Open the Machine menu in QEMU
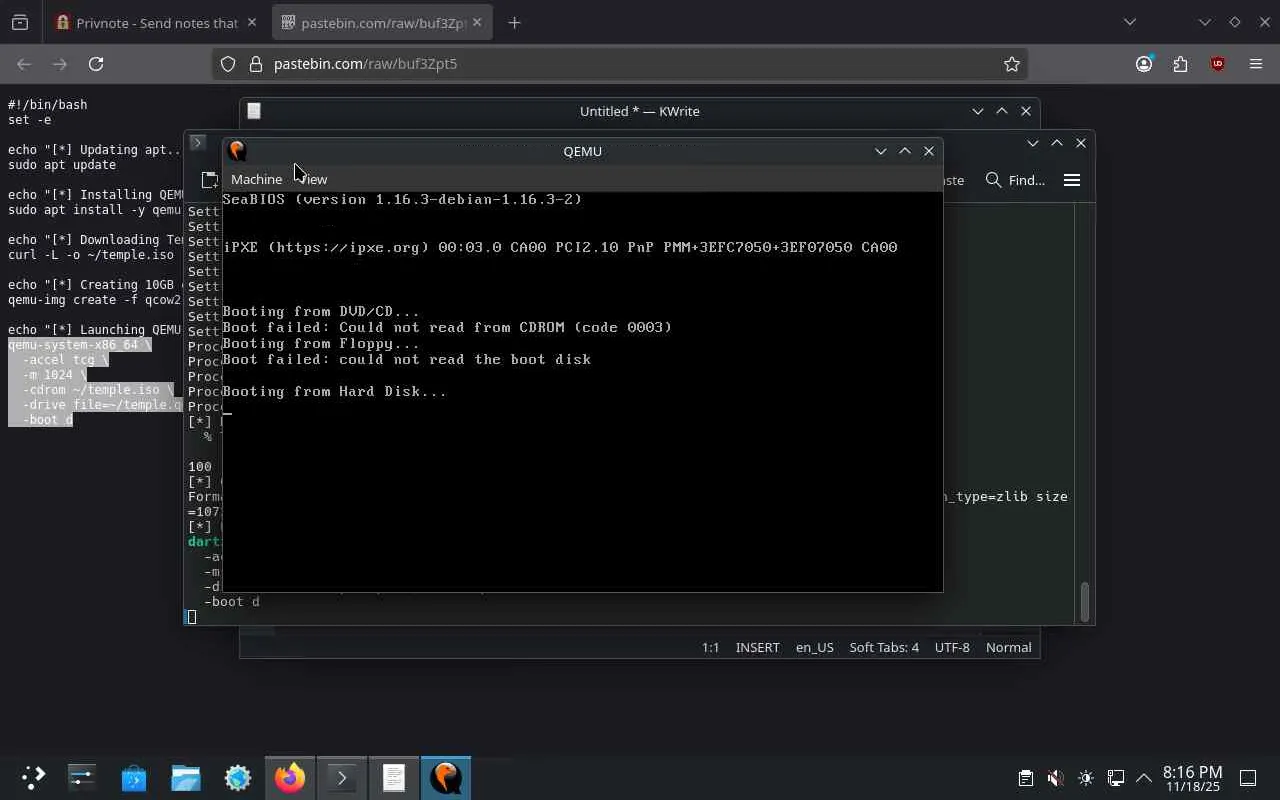Screen dimensions: 1280x800 [x=256, y=179]
